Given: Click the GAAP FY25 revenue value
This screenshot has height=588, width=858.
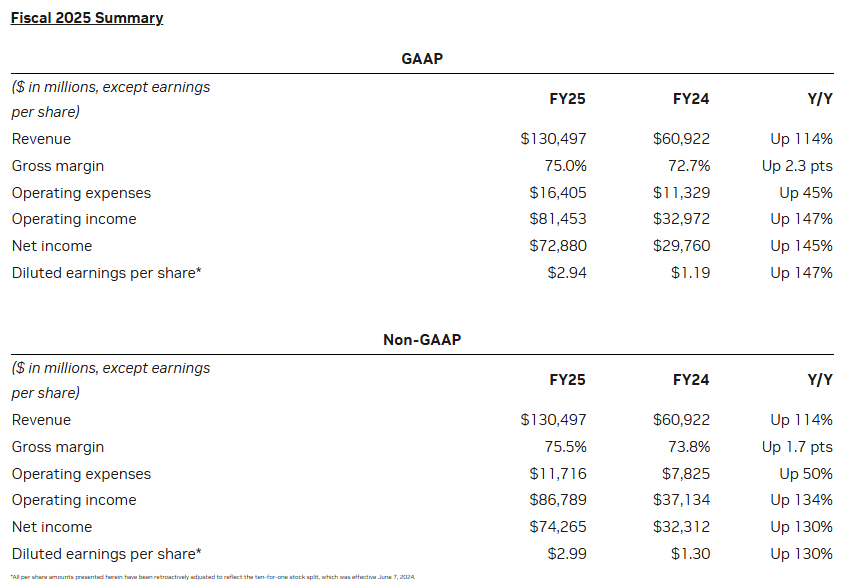Looking at the screenshot, I should tap(553, 139).
